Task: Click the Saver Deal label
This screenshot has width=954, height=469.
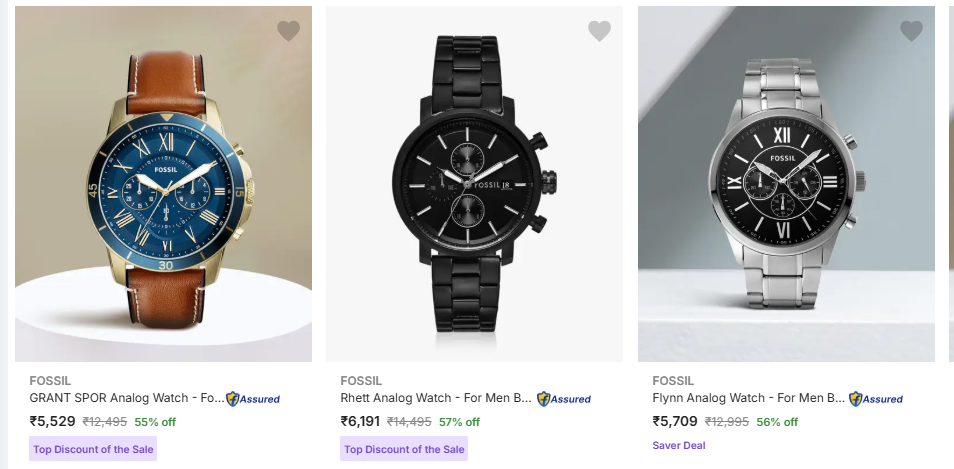Action: (x=679, y=445)
